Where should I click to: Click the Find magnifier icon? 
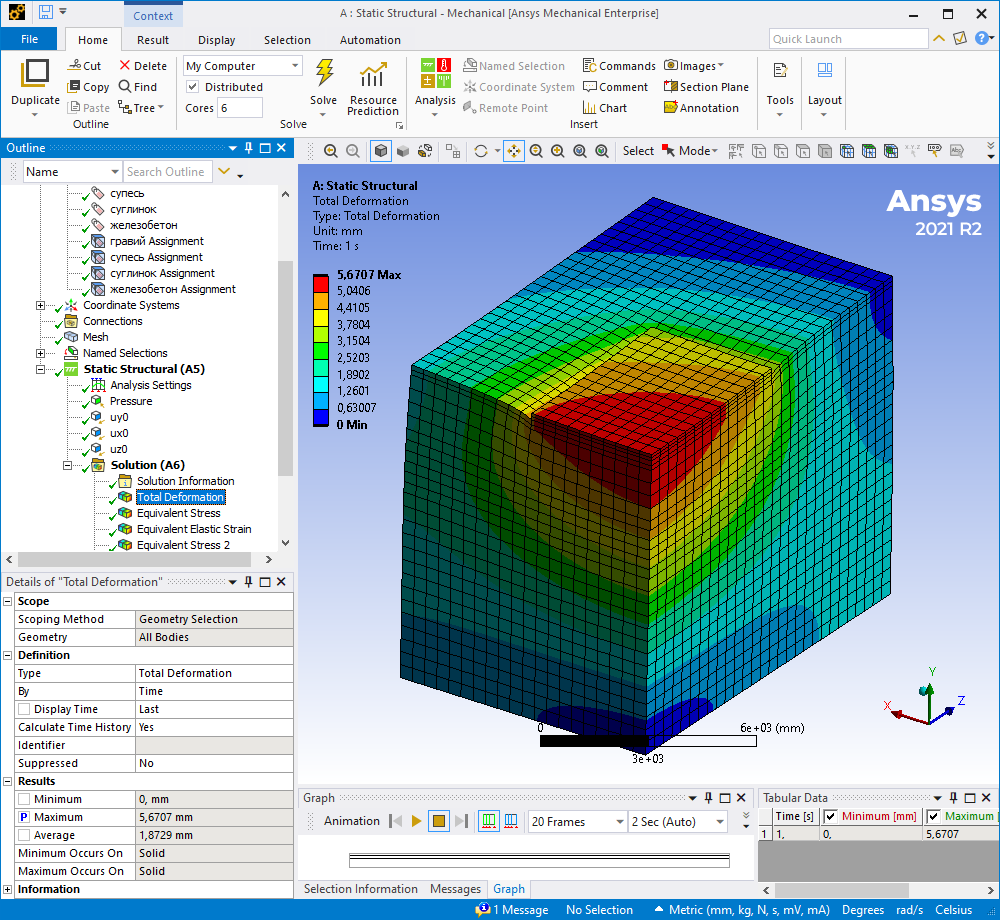[x=125, y=87]
